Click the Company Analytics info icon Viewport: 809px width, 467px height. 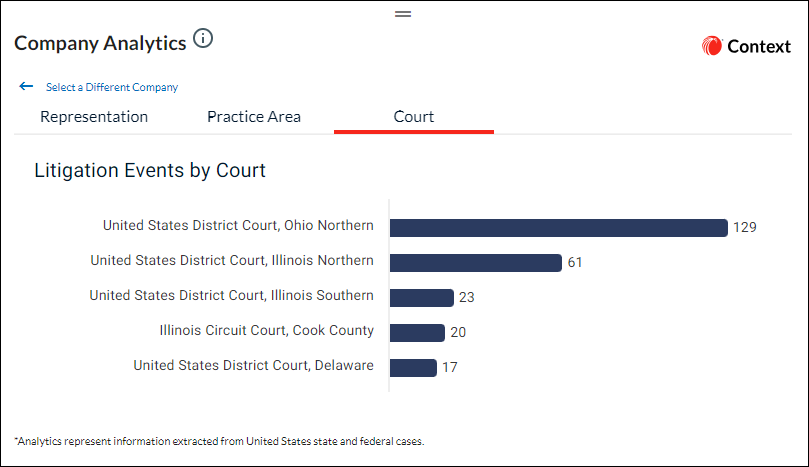(203, 38)
